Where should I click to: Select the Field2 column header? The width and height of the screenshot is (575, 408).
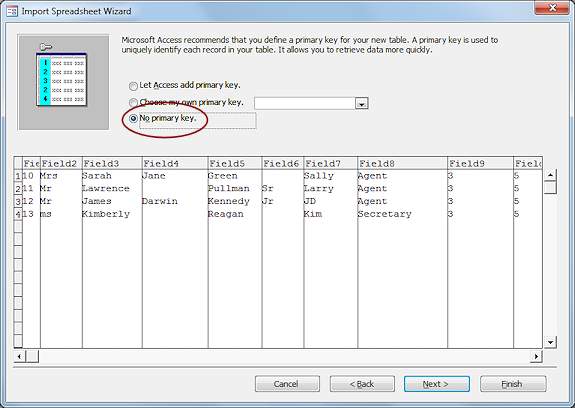point(61,163)
